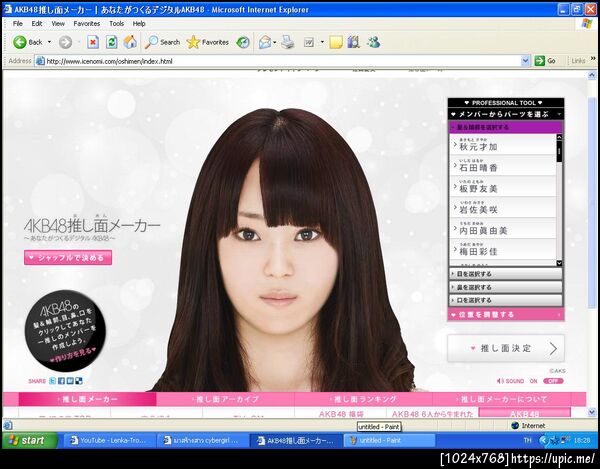
Task: Turn the sound OFF
Action: pos(553,381)
